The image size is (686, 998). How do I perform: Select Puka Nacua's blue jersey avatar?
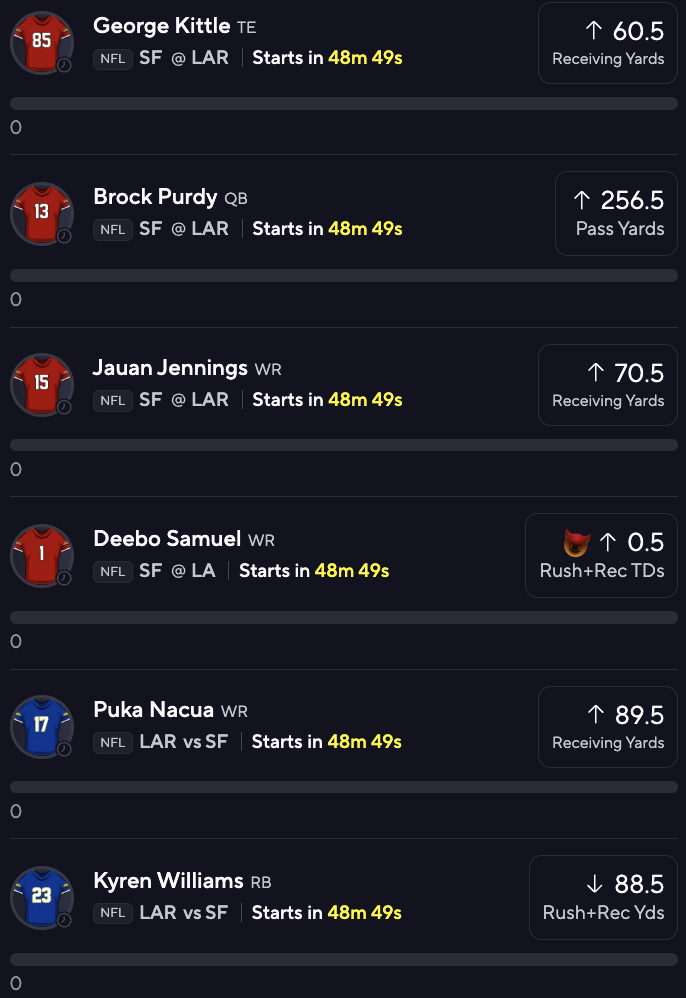[42, 727]
